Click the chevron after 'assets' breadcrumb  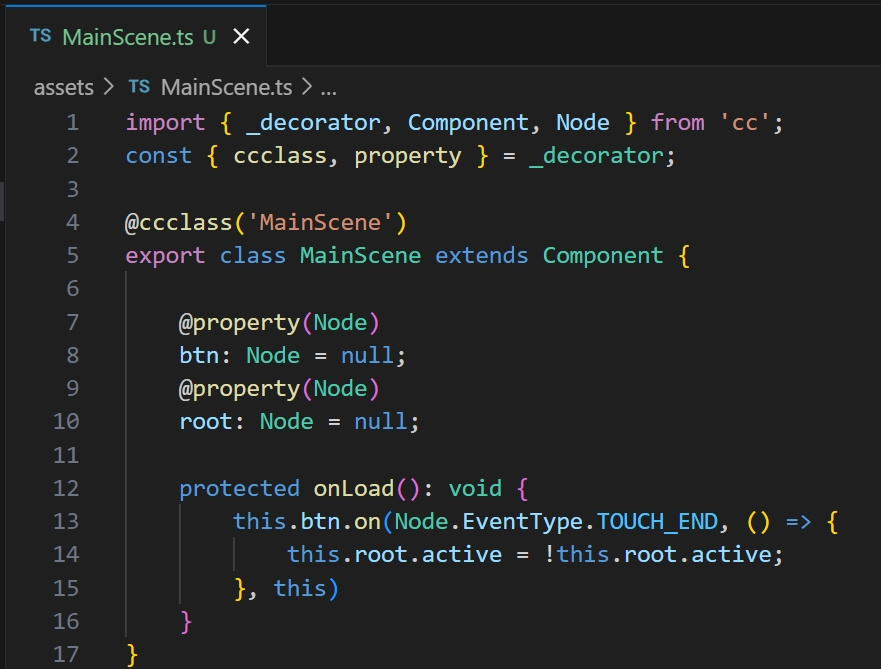(x=109, y=87)
